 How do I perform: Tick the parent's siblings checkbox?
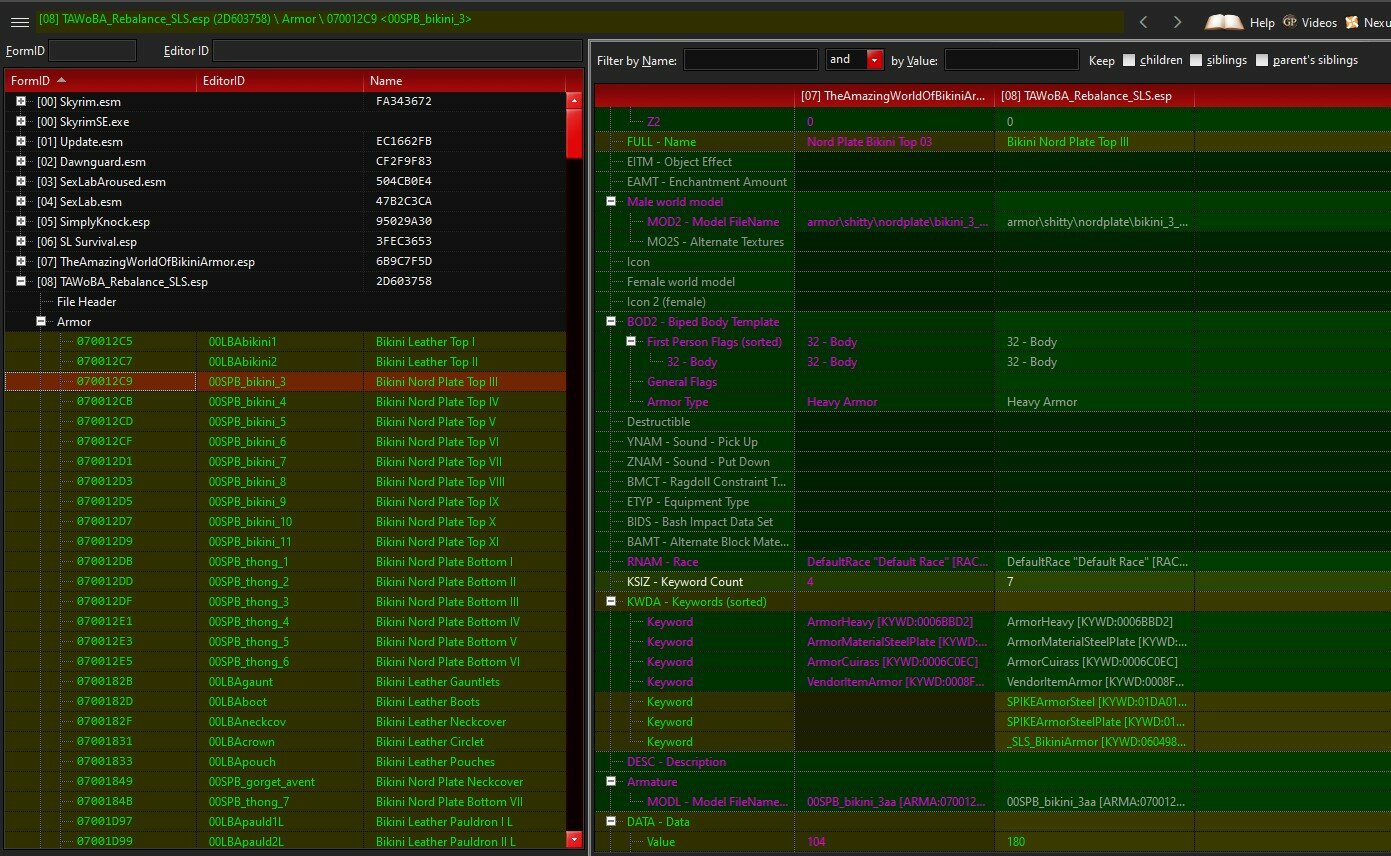click(1262, 60)
